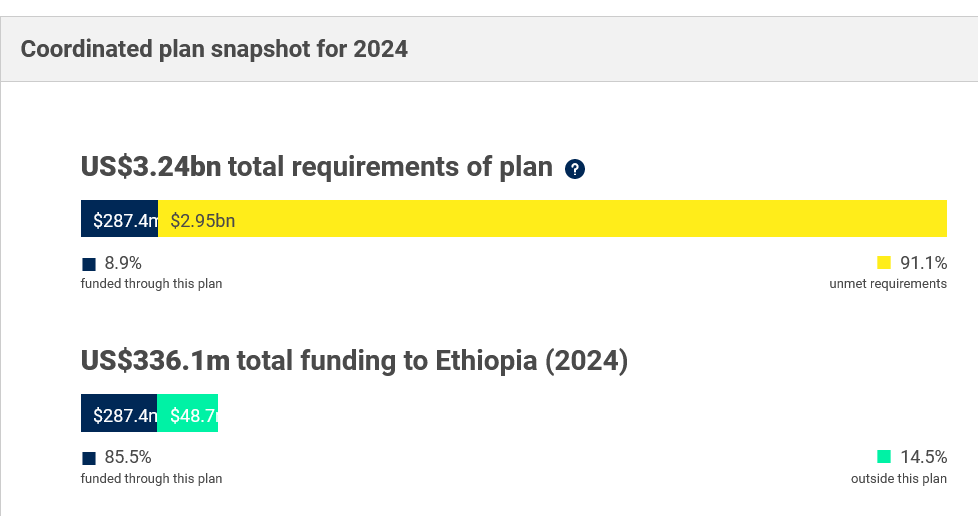Select the dark blue $287.4m bar in requirements chart
978x516 pixels.
pos(119,218)
